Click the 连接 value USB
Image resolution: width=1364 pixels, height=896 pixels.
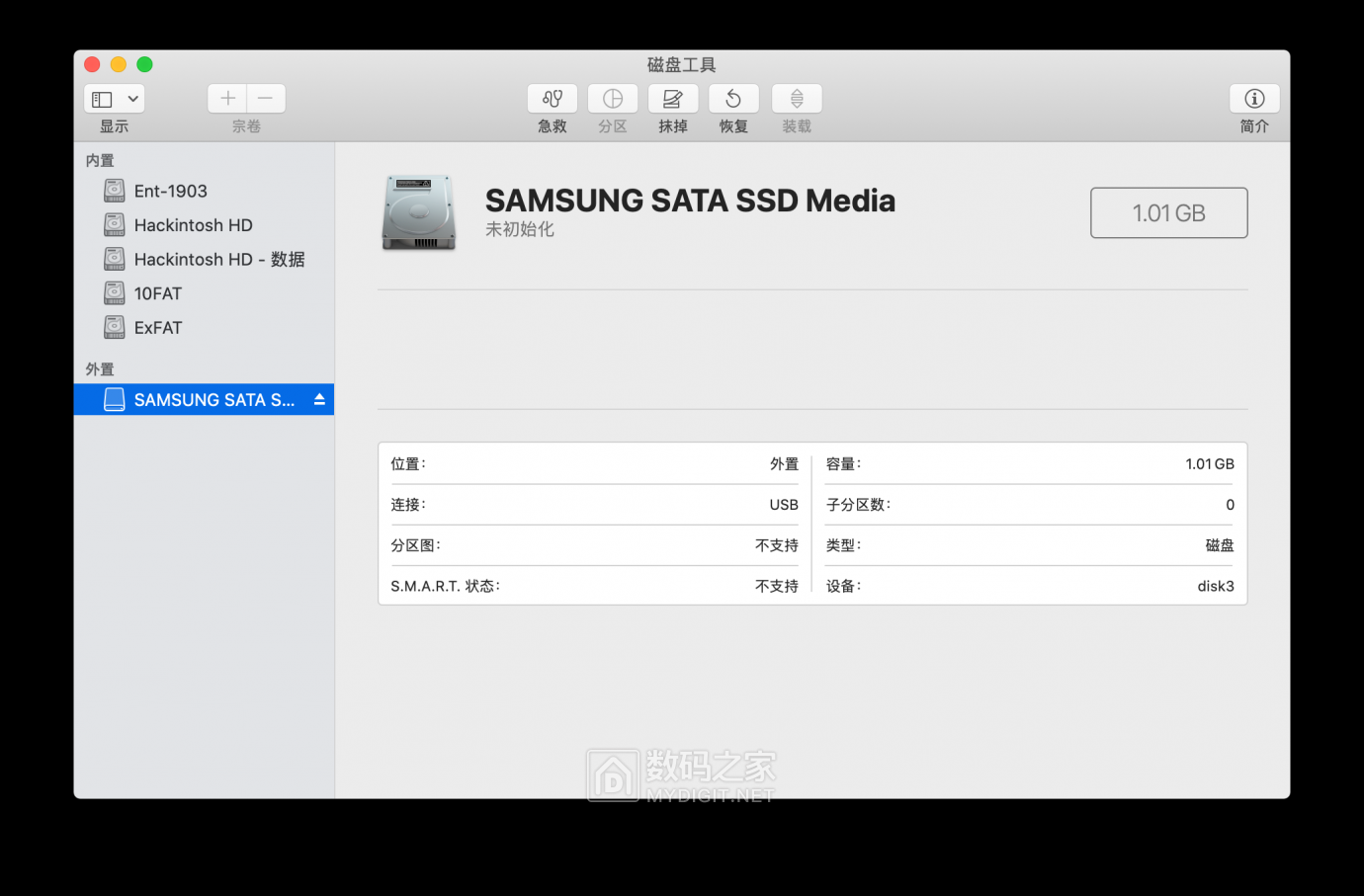(x=784, y=505)
